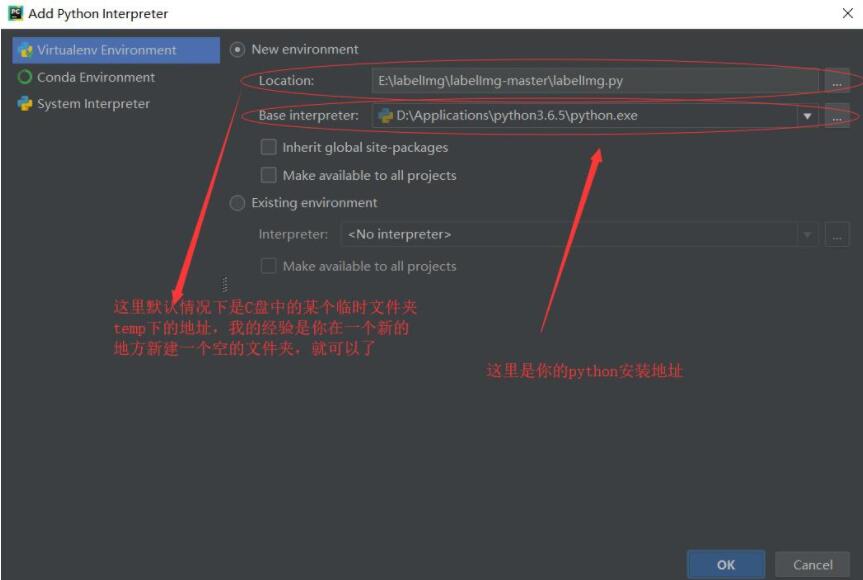863x580 pixels.
Task: Select the Virtualenv Environment icon in sidebar
Action: tap(26, 49)
